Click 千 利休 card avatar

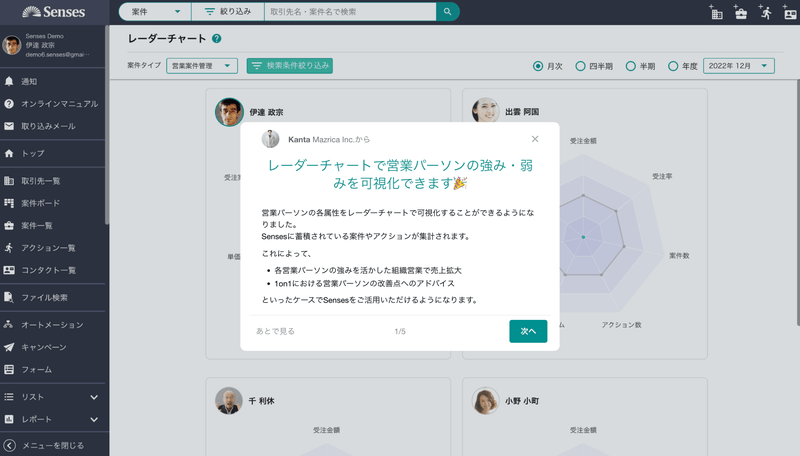tap(229, 401)
